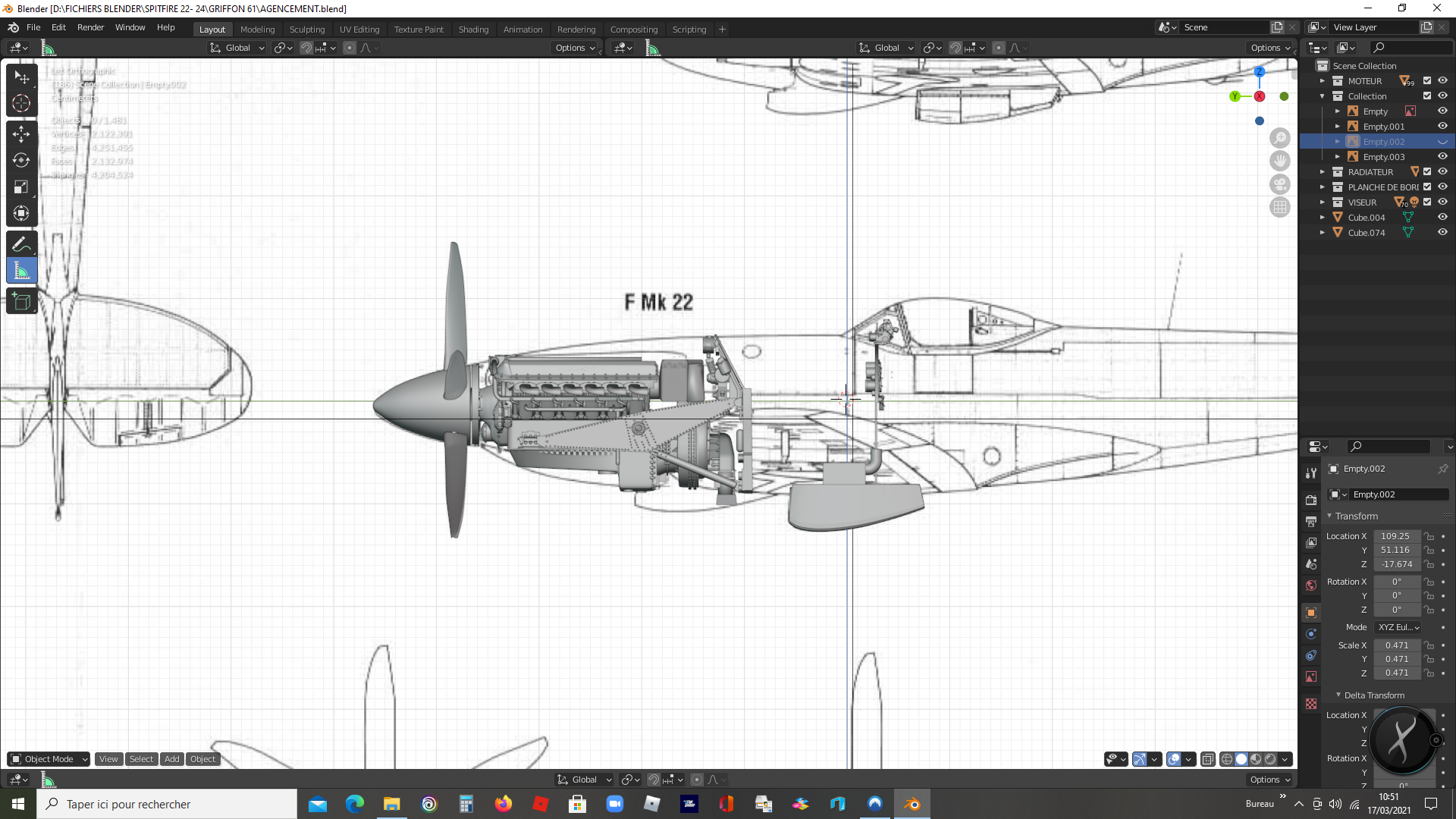Add a new workspace tab

(x=722, y=30)
